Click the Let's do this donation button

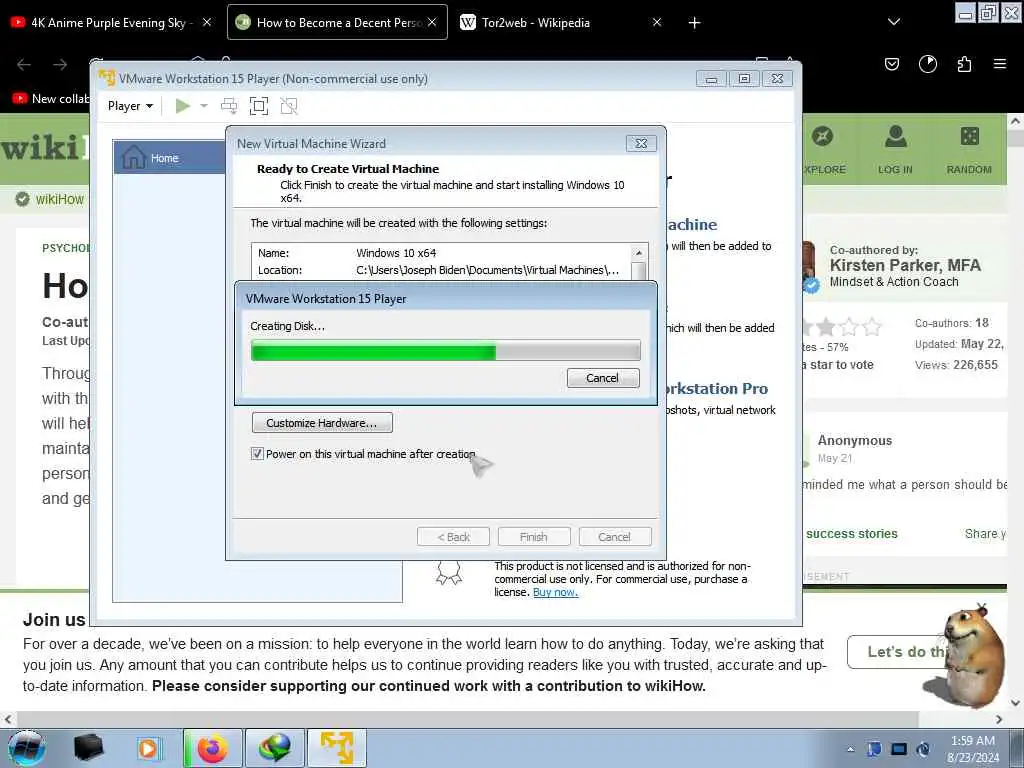click(898, 652)
